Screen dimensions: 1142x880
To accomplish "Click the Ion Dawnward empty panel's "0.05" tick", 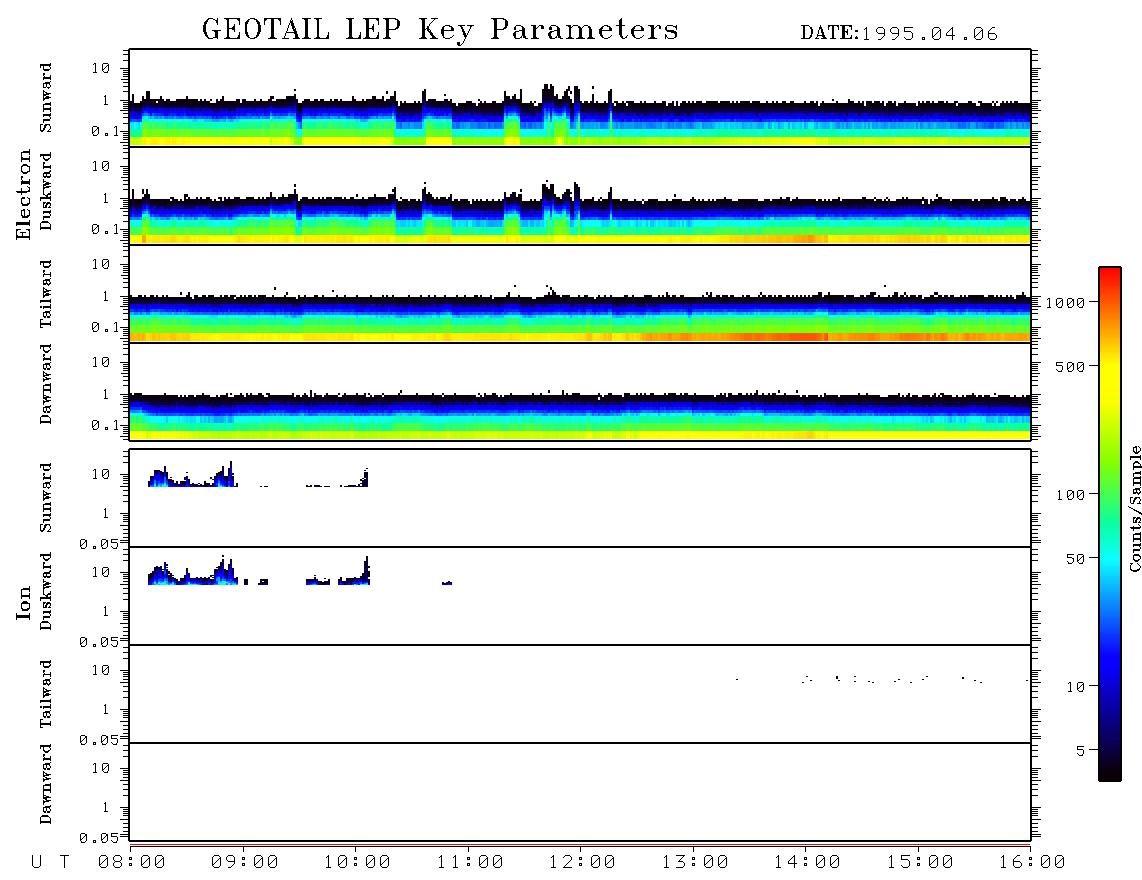I will 99,838.
